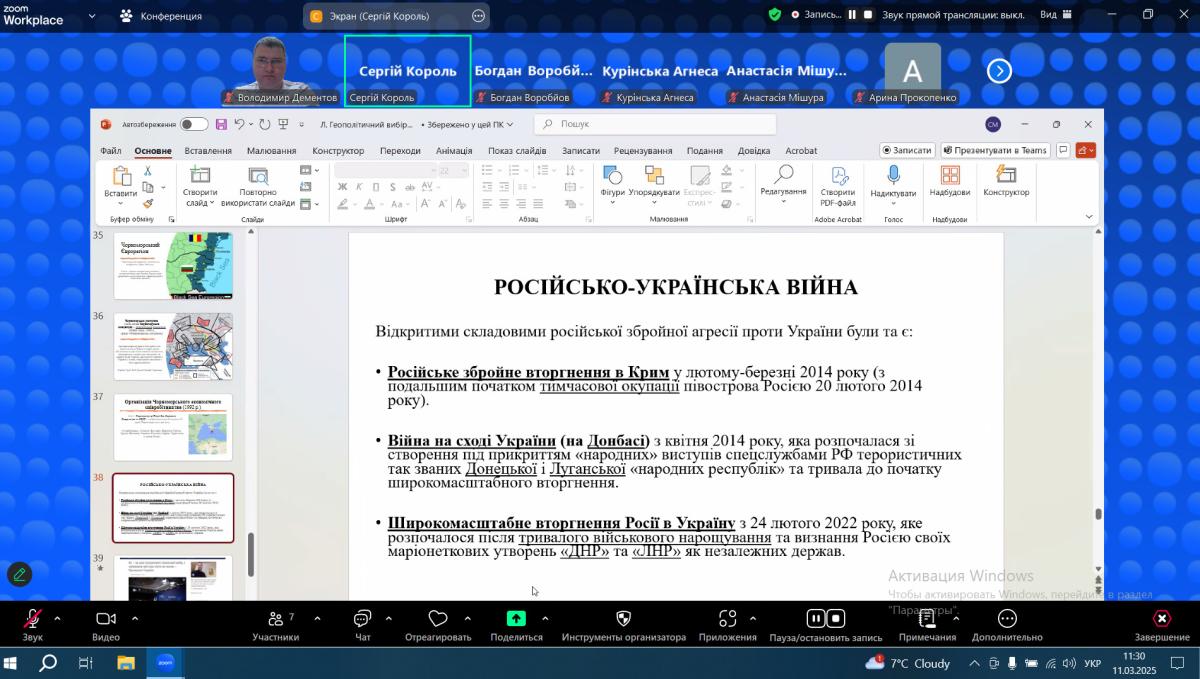
Task: Open the Zoom Chat panel
Action: pos(362,620)
